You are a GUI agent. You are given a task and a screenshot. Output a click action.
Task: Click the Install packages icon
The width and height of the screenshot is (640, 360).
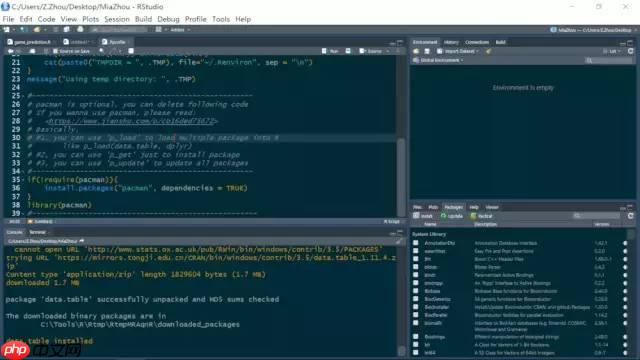tap(422, 216)
